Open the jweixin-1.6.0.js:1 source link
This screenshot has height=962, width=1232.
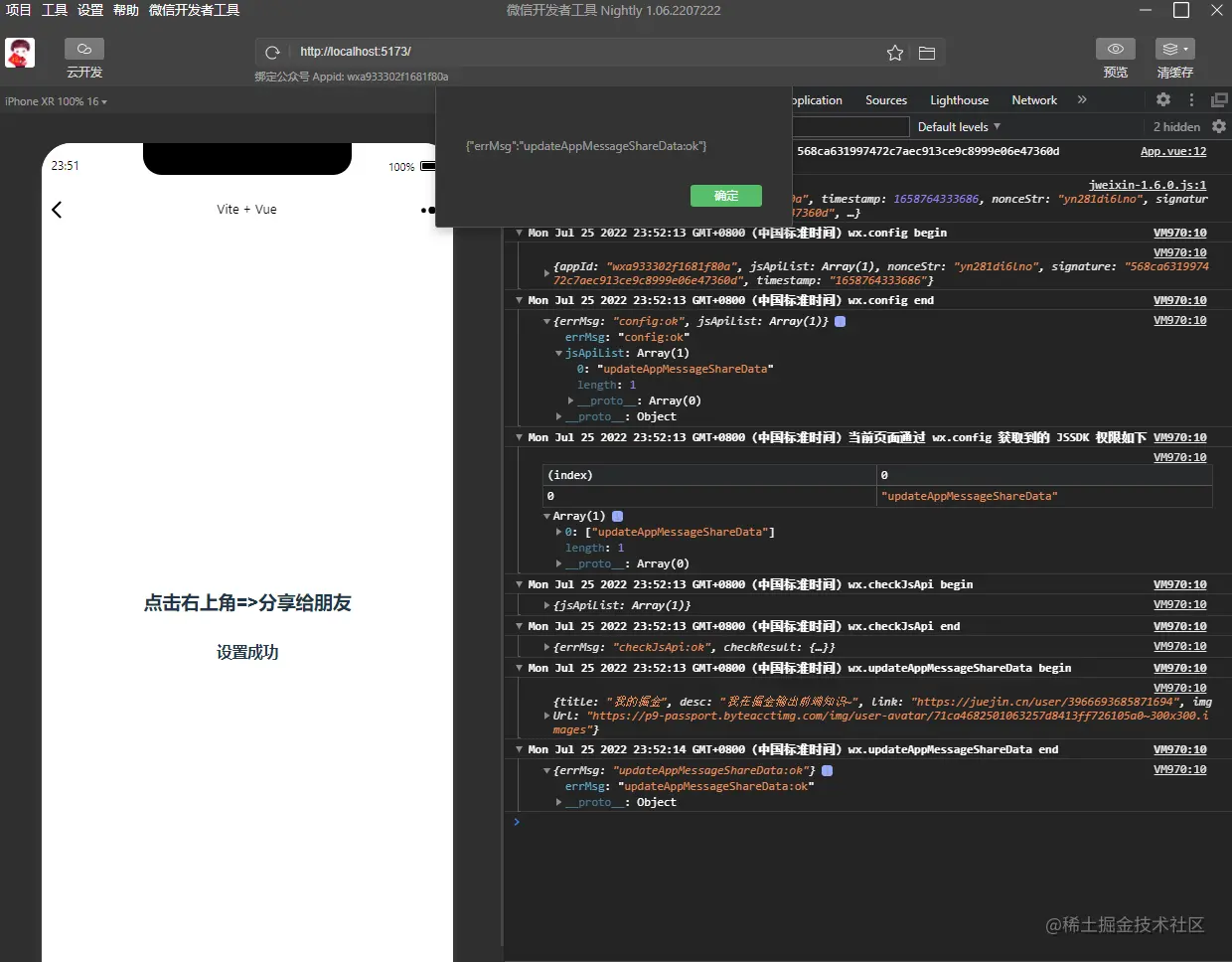[x=1148, y=185]
